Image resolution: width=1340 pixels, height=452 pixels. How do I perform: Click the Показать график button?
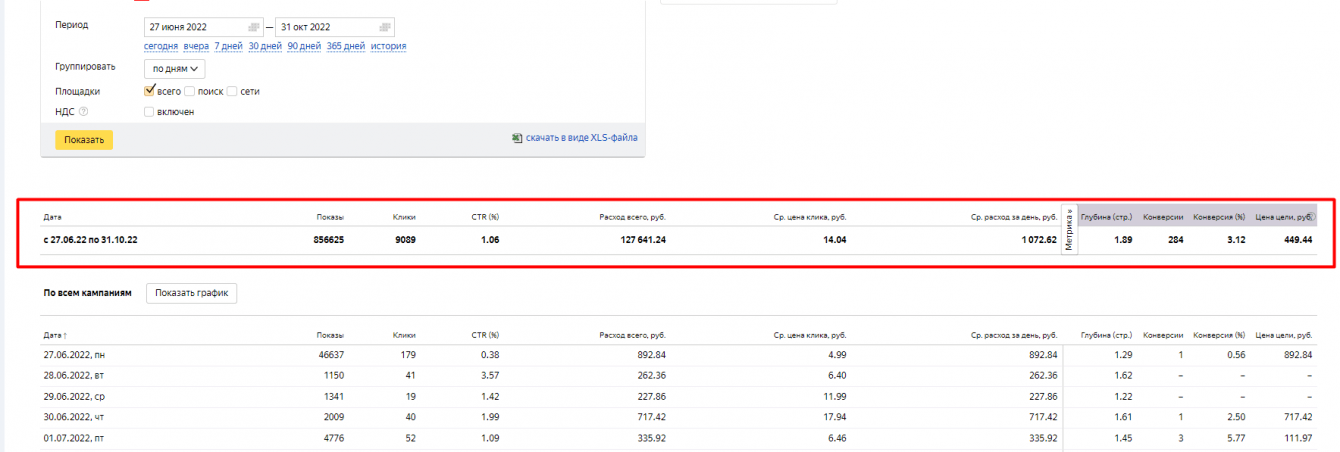click(x=191, y=293)
